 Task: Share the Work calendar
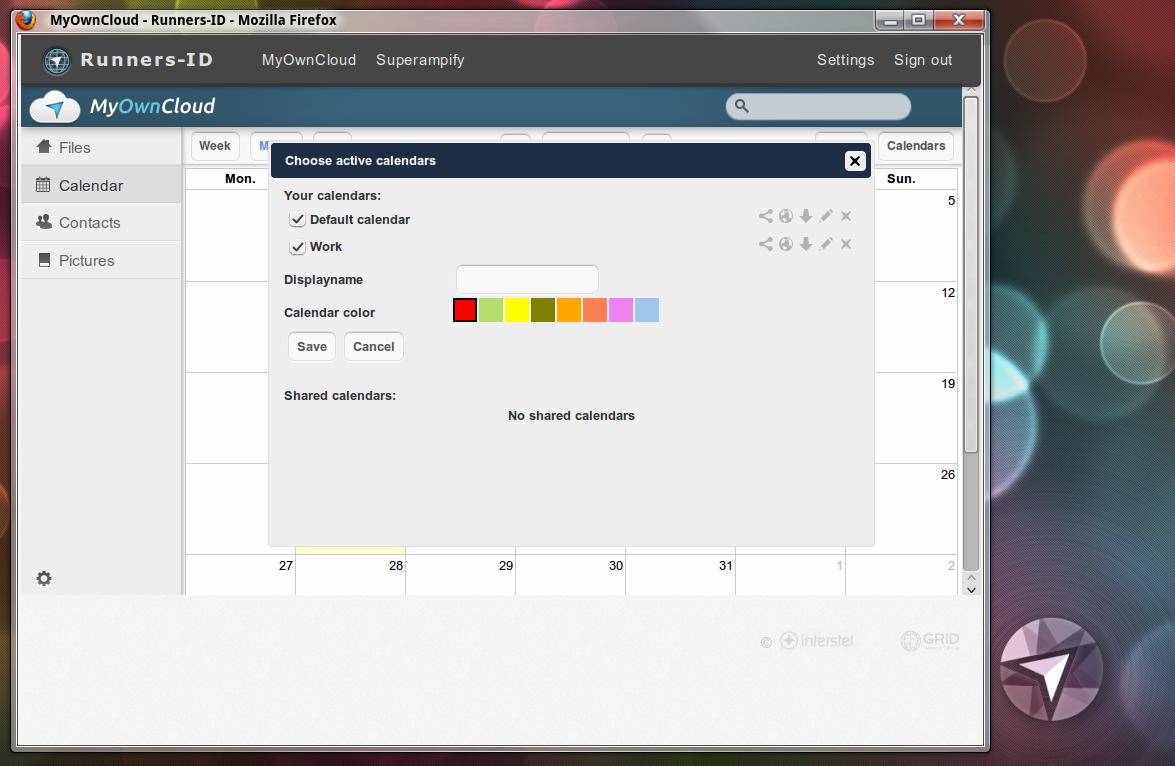765,244
